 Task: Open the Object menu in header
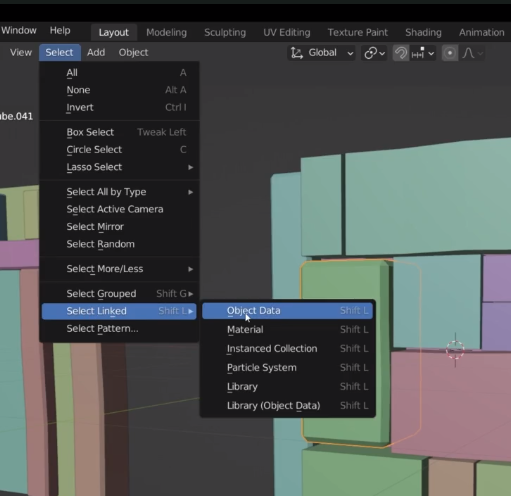tap(133, 52)
